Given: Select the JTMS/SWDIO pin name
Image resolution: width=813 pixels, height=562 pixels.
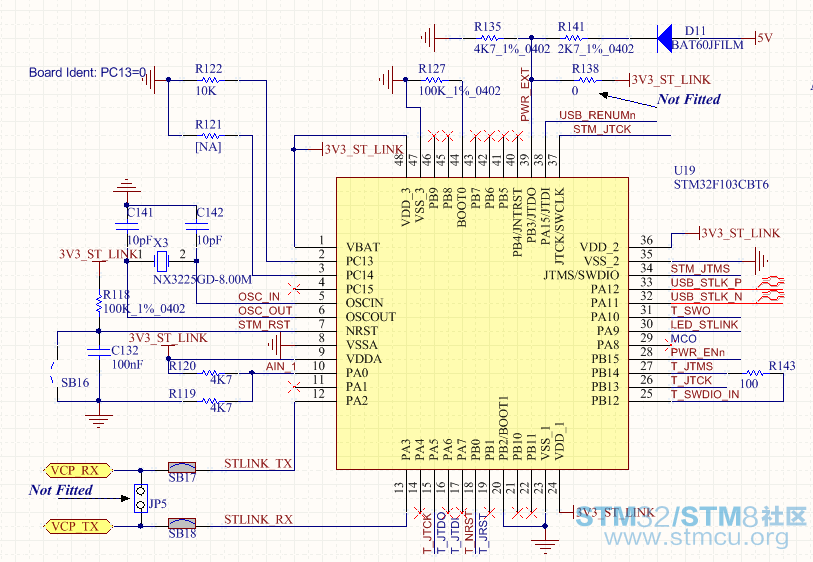Looking at the screenshot, I should 581,275.
